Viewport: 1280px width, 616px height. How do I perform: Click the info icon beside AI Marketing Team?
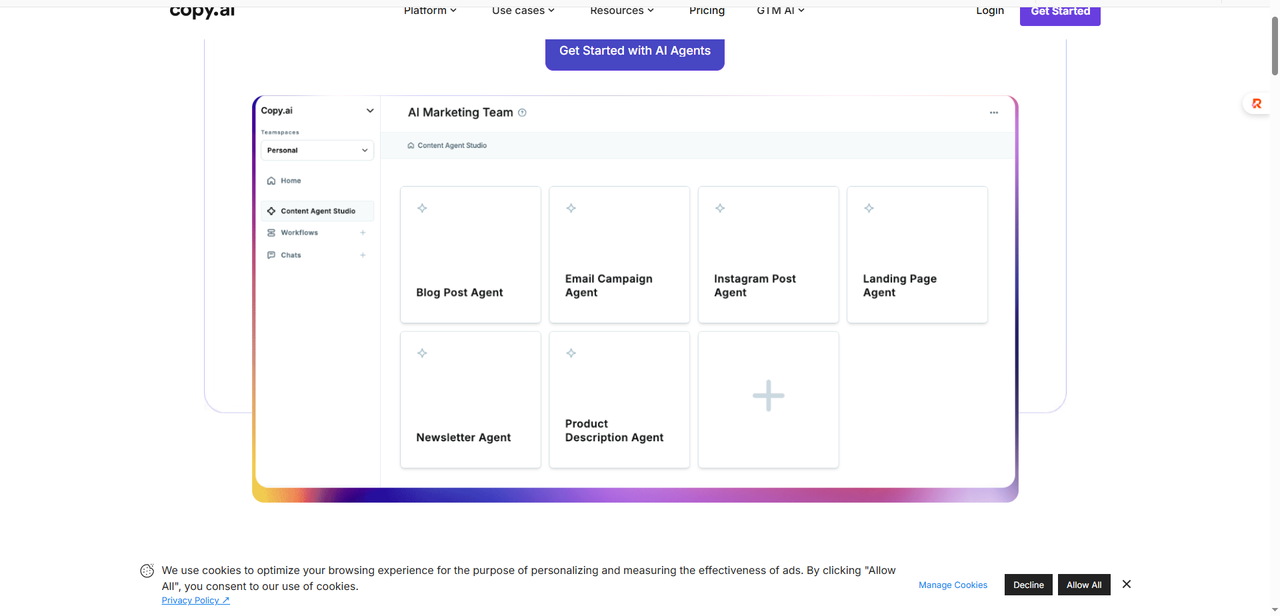point(522,113)
